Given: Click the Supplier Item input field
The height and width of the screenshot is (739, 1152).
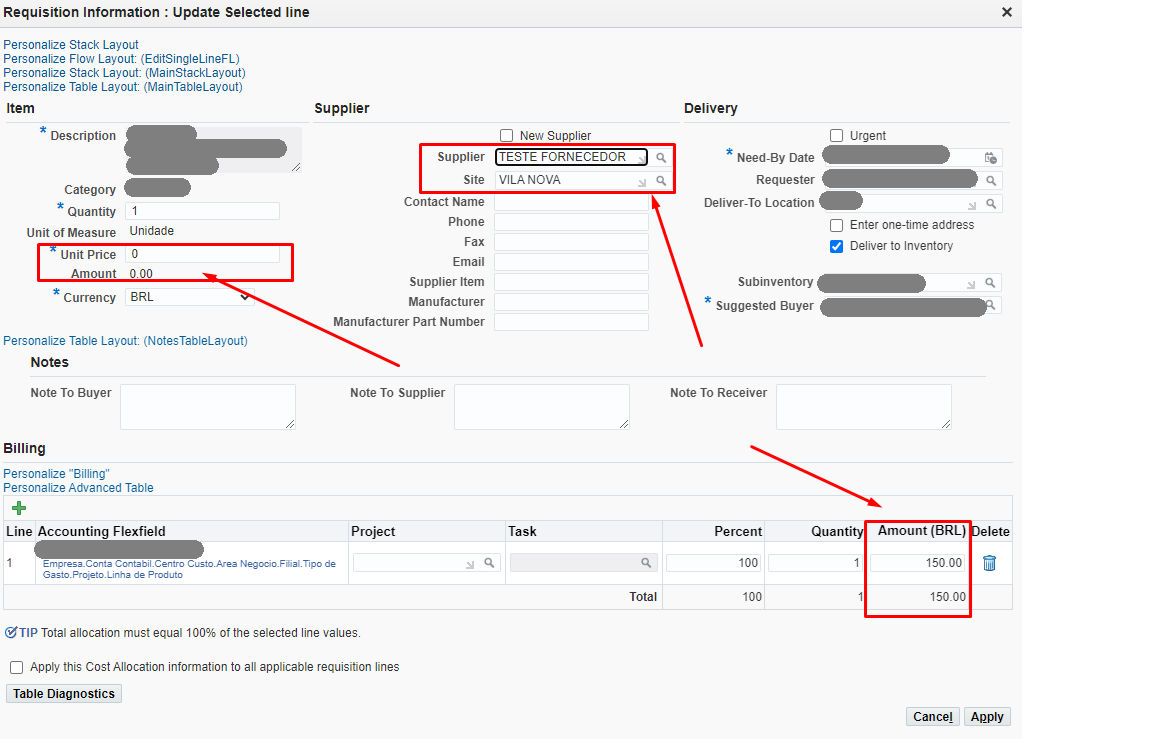Looking at the screenshot, I should (x=571, y=281).
